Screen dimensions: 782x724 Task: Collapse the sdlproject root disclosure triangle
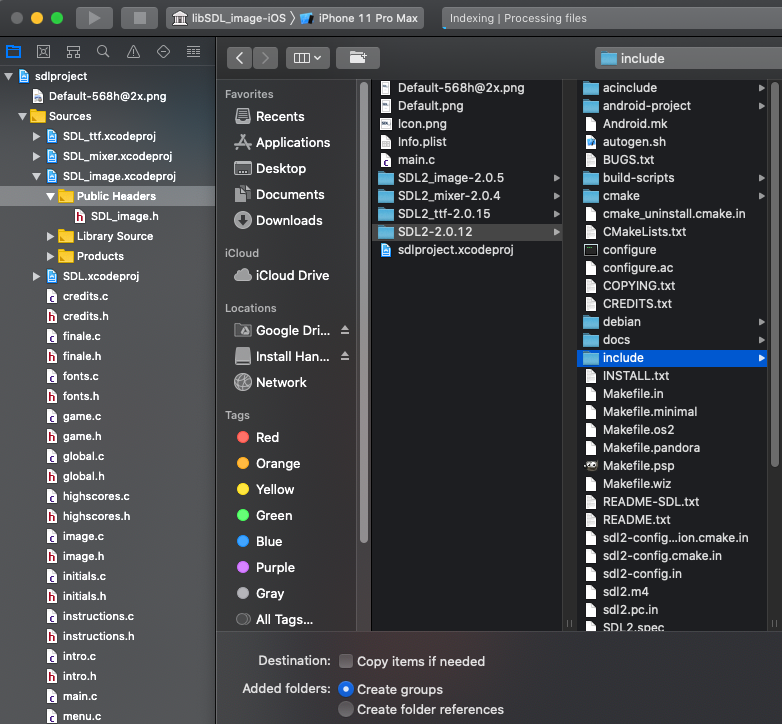8,76
